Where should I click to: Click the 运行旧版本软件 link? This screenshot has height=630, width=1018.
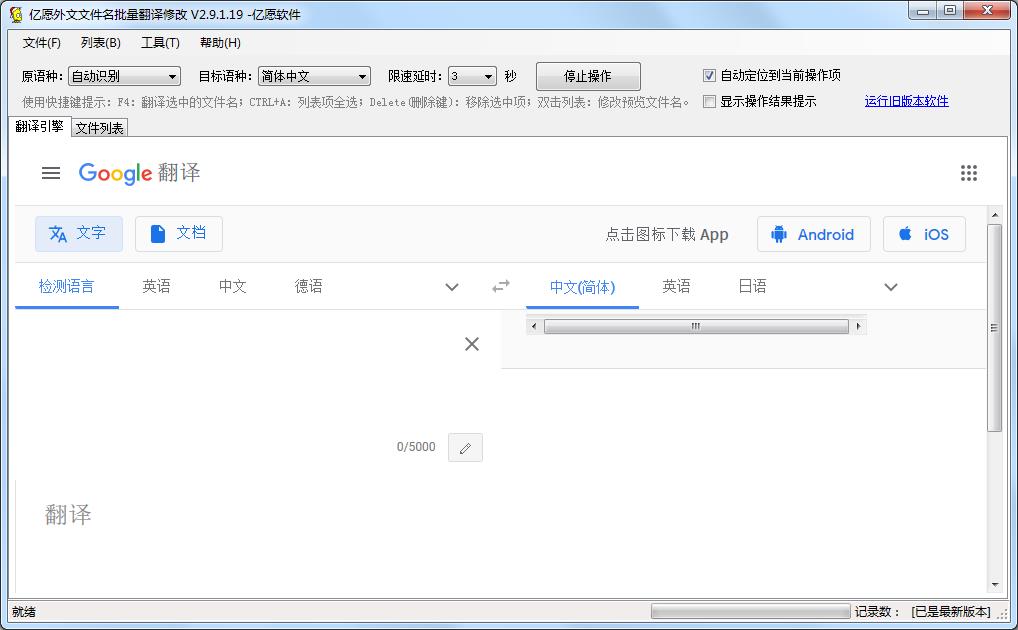(x=906, y=101)
